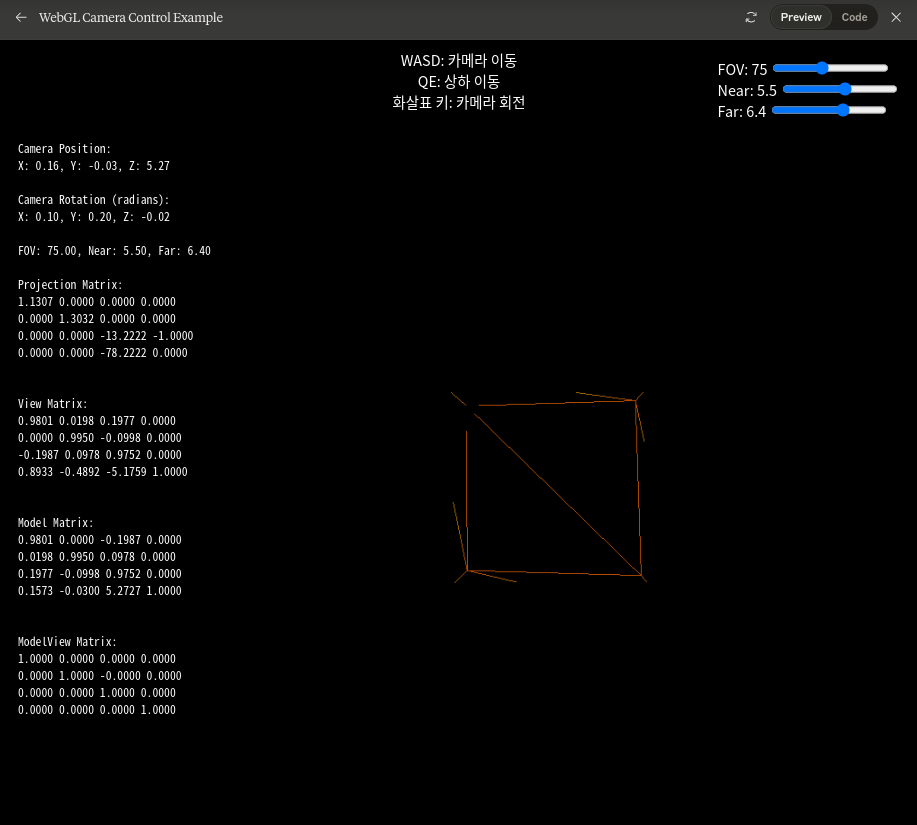Viewport: 917px width, 825px height.
Task: Click the 'X: 0.16, Y: -0.03, Z: 5.27' values
Action: click(x=94, y=165)
